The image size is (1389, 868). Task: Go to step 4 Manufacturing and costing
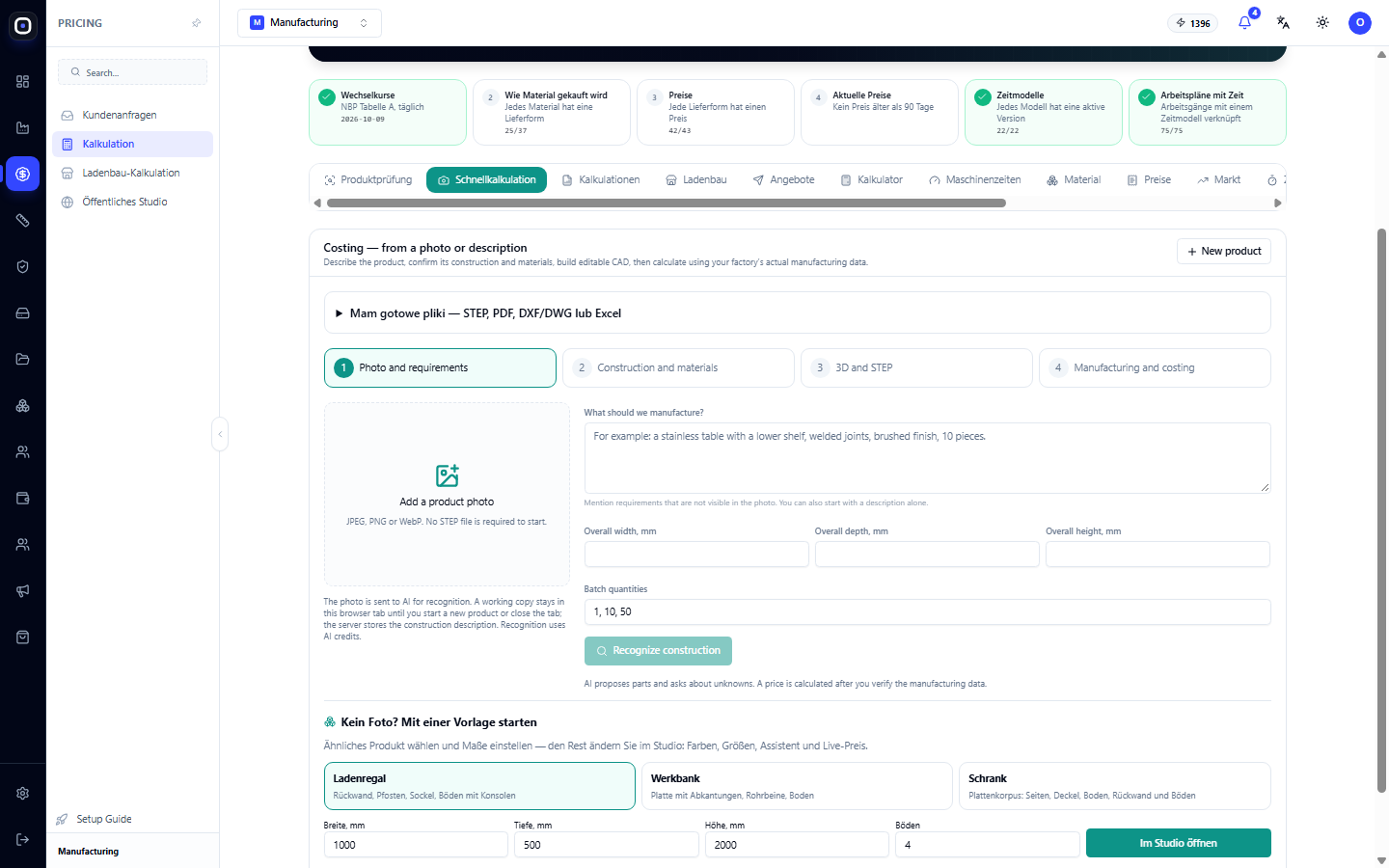point(1155,367)
